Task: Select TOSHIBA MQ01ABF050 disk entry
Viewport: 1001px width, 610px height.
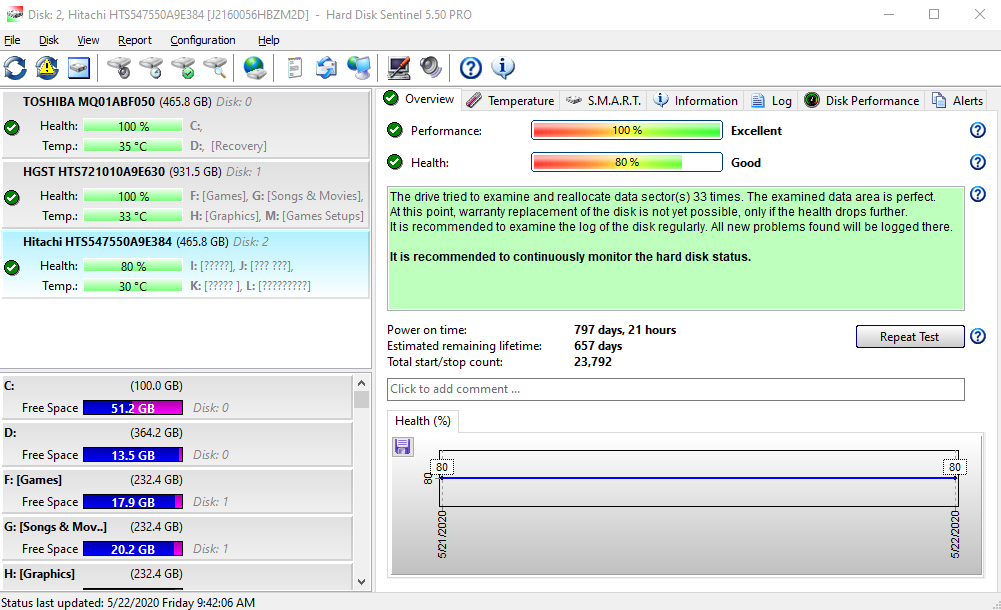Action: (186, 124)
